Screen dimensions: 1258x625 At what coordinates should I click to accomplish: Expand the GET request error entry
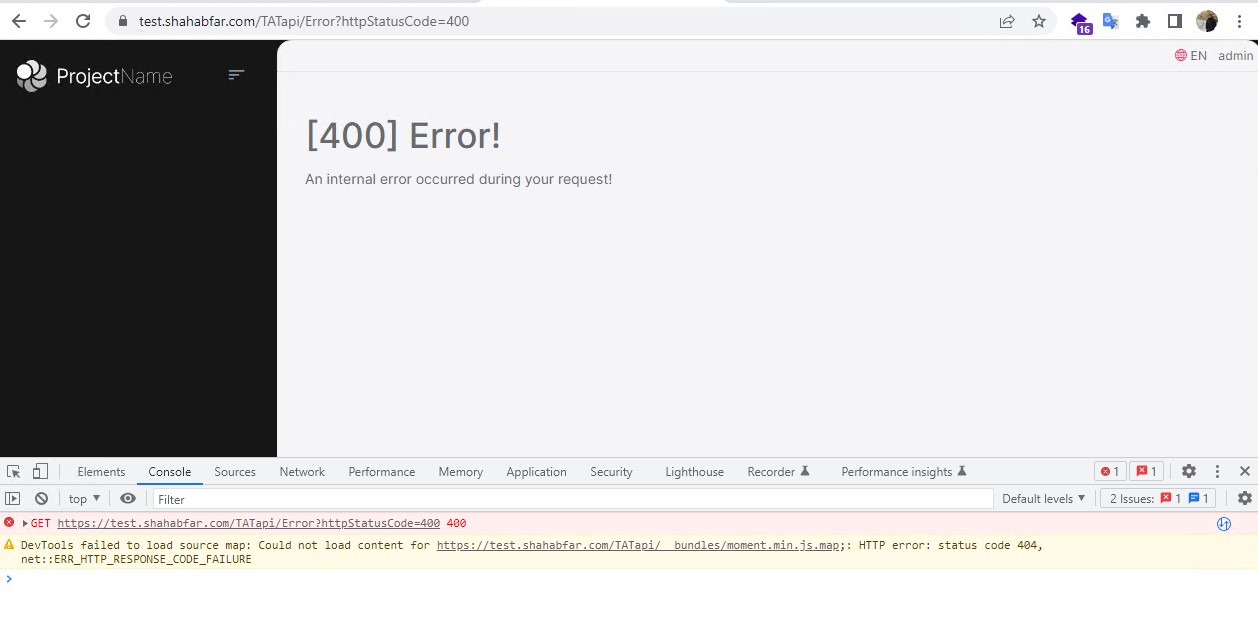pyautogui.click(x=22, y=523)
